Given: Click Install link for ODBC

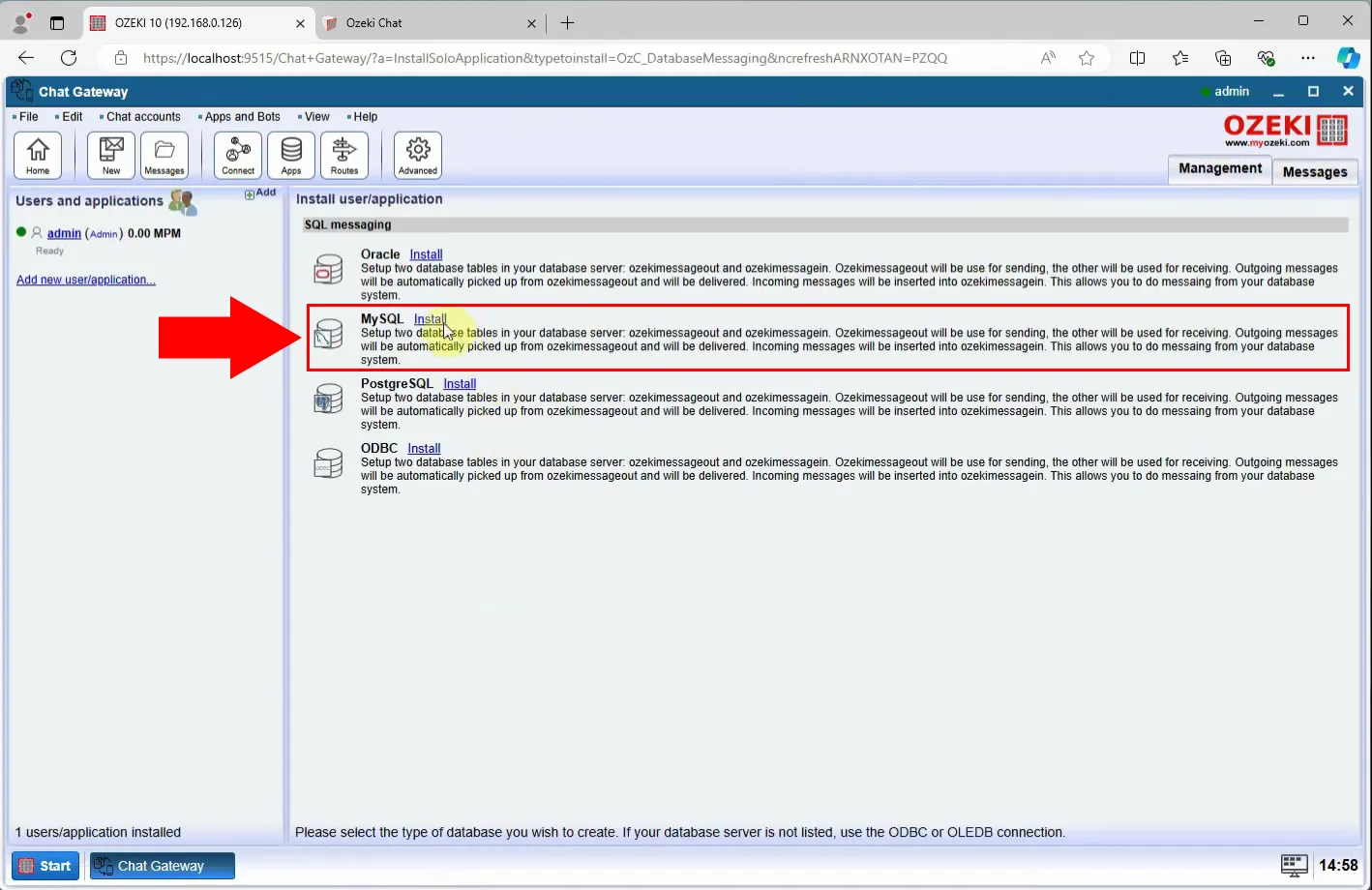Looking at the screenshot, I should (x=424, y=449).
